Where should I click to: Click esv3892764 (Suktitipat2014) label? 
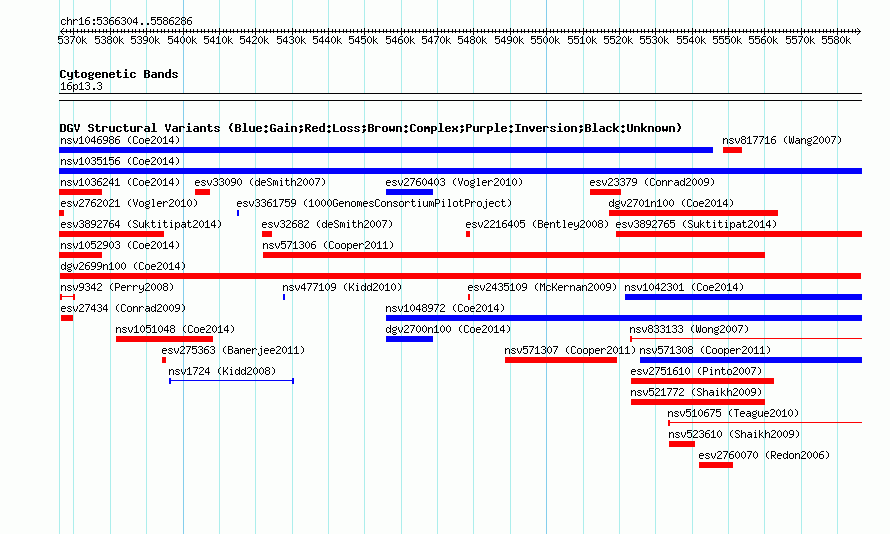[x=141, y=224]
